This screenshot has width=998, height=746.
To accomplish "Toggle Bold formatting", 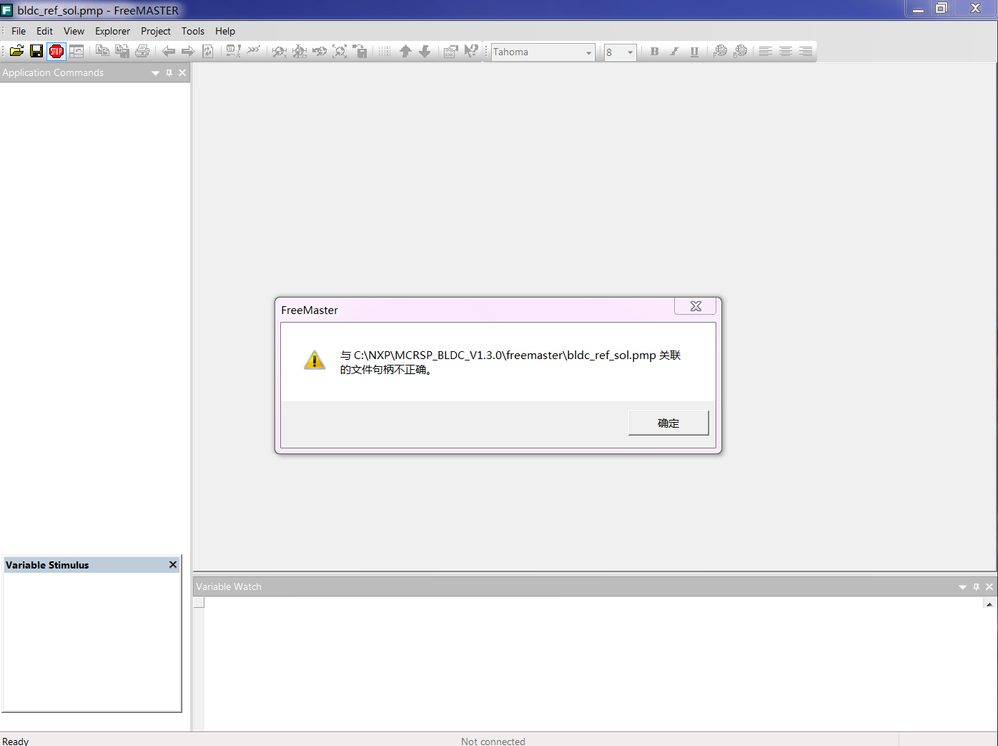I will coord(654,52).
